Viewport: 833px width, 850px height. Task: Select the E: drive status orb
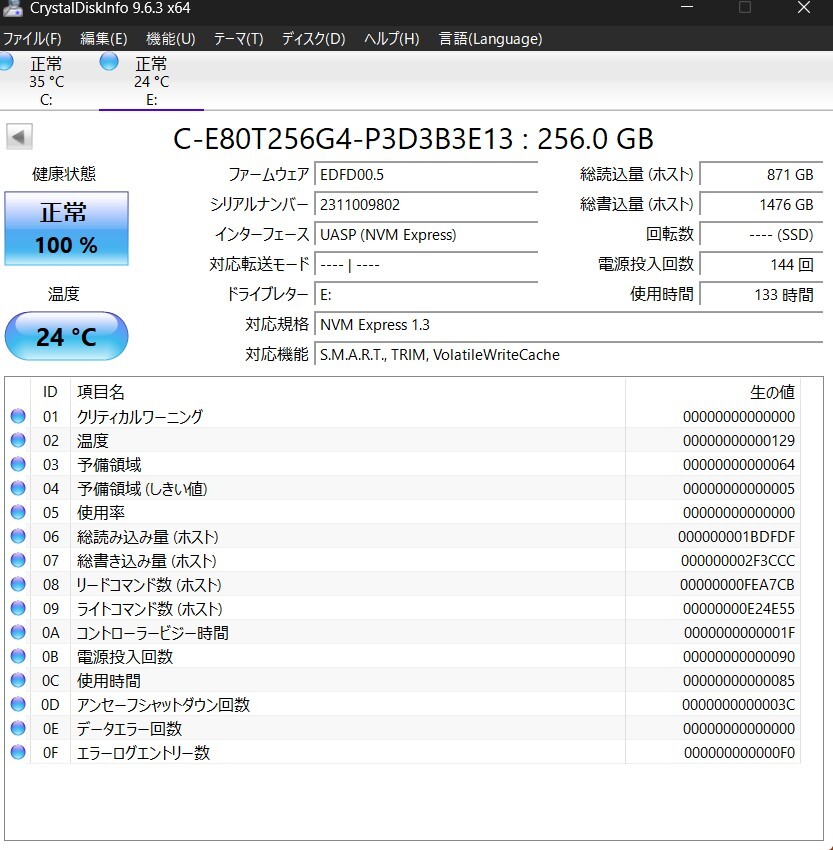109,63
